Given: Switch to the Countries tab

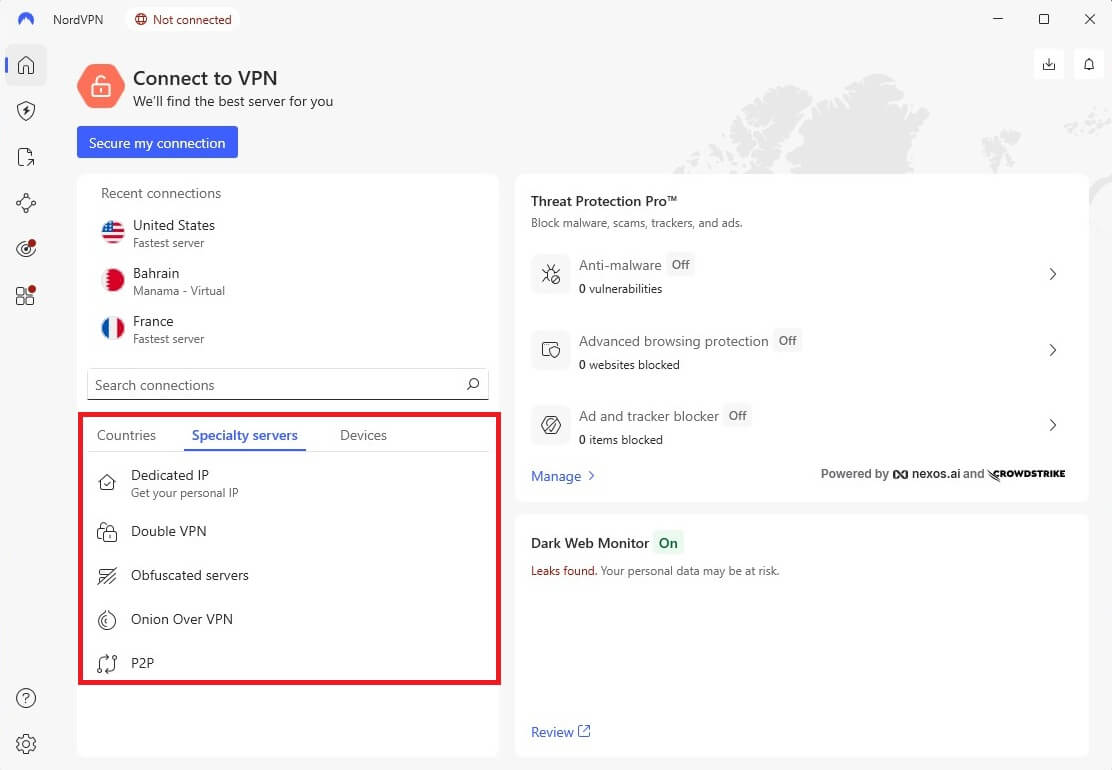Looking at the screenshot, I should click(x=126, y=435).
